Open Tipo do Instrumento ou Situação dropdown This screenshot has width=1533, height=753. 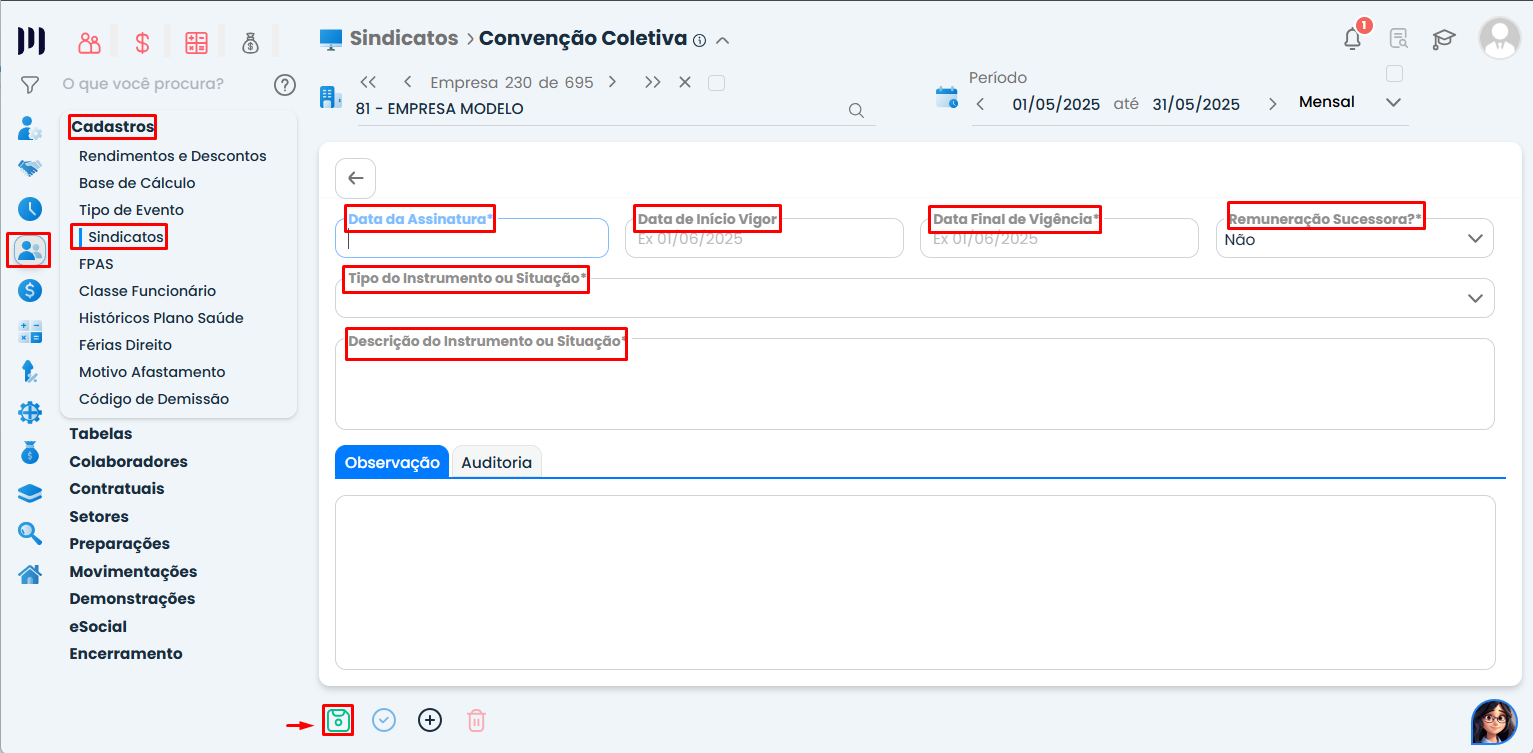915,298
